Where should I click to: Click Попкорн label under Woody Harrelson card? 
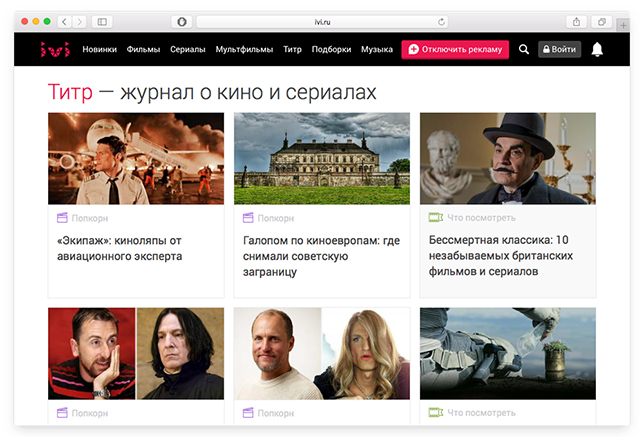(x=276, y=413)
